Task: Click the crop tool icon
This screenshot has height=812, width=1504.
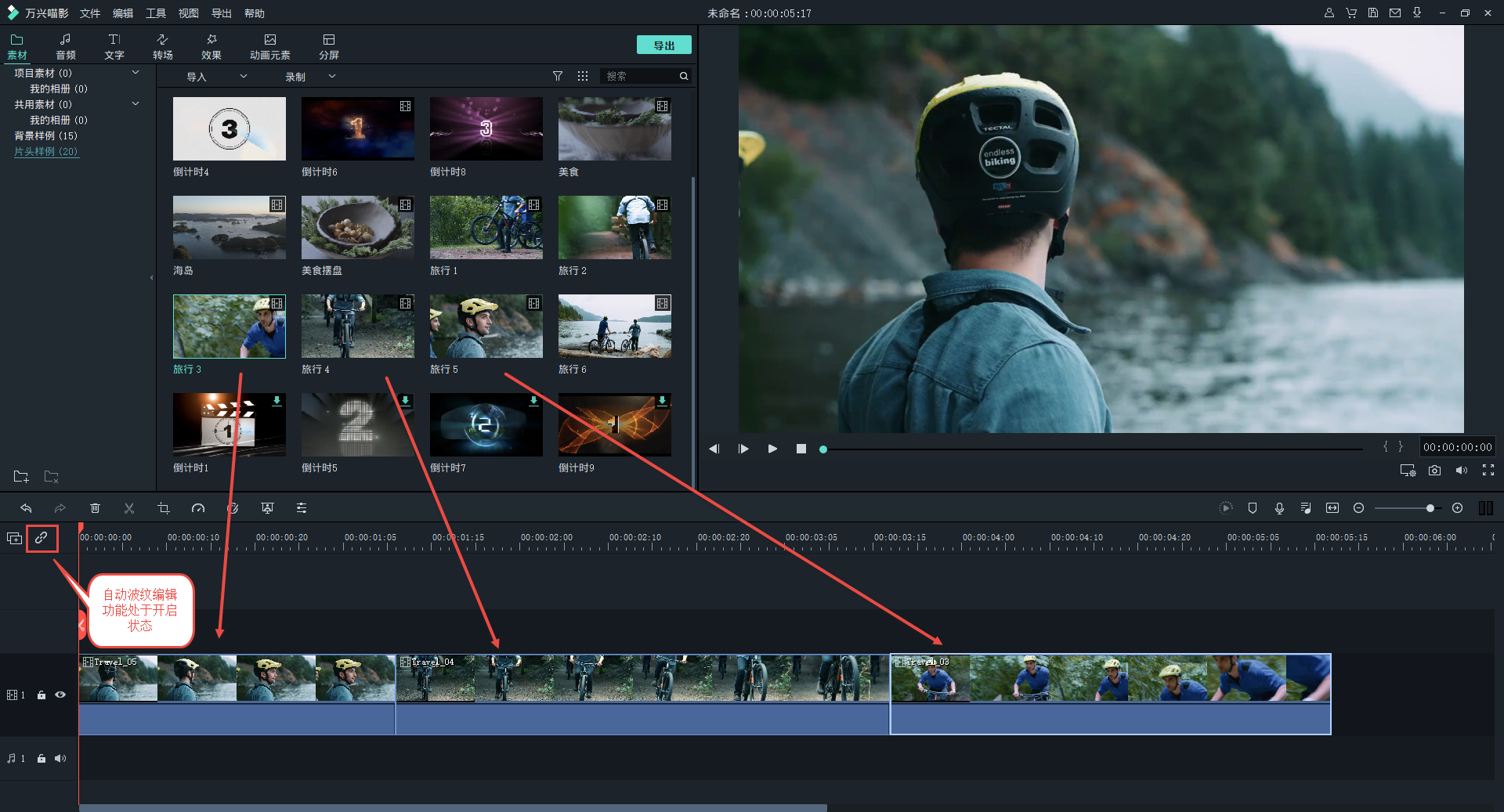Action: point(164,508)
